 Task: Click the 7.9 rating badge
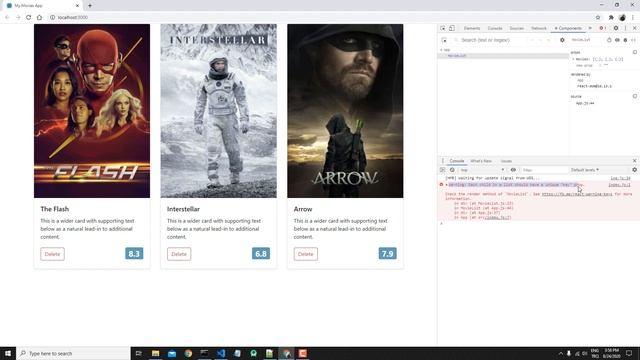387,253
